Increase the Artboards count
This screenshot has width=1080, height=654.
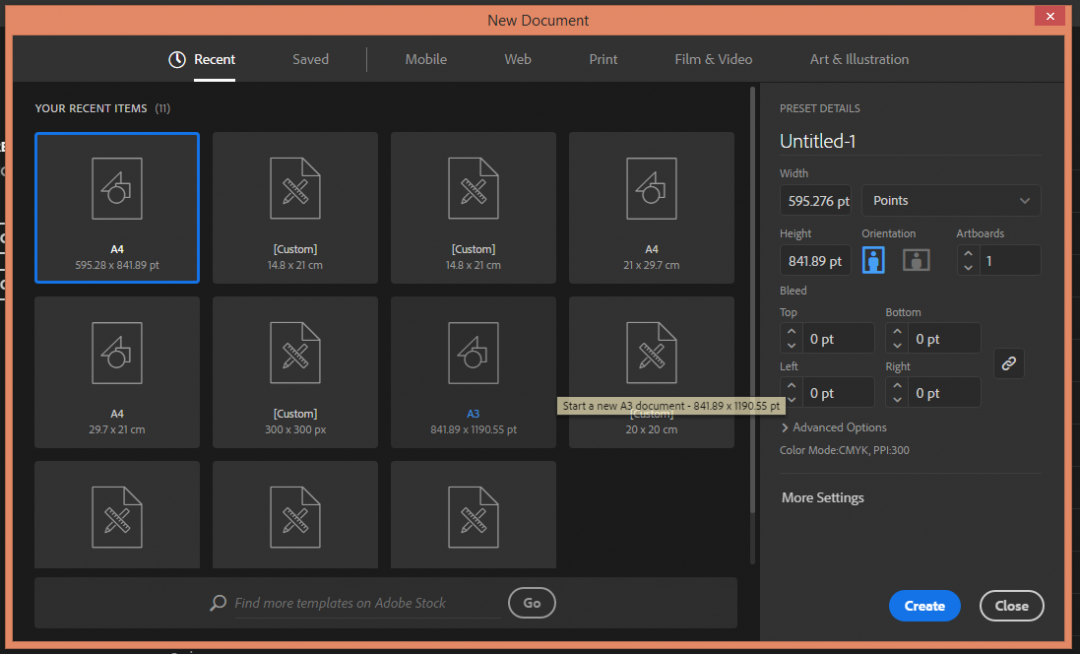(x=968, y=254)
